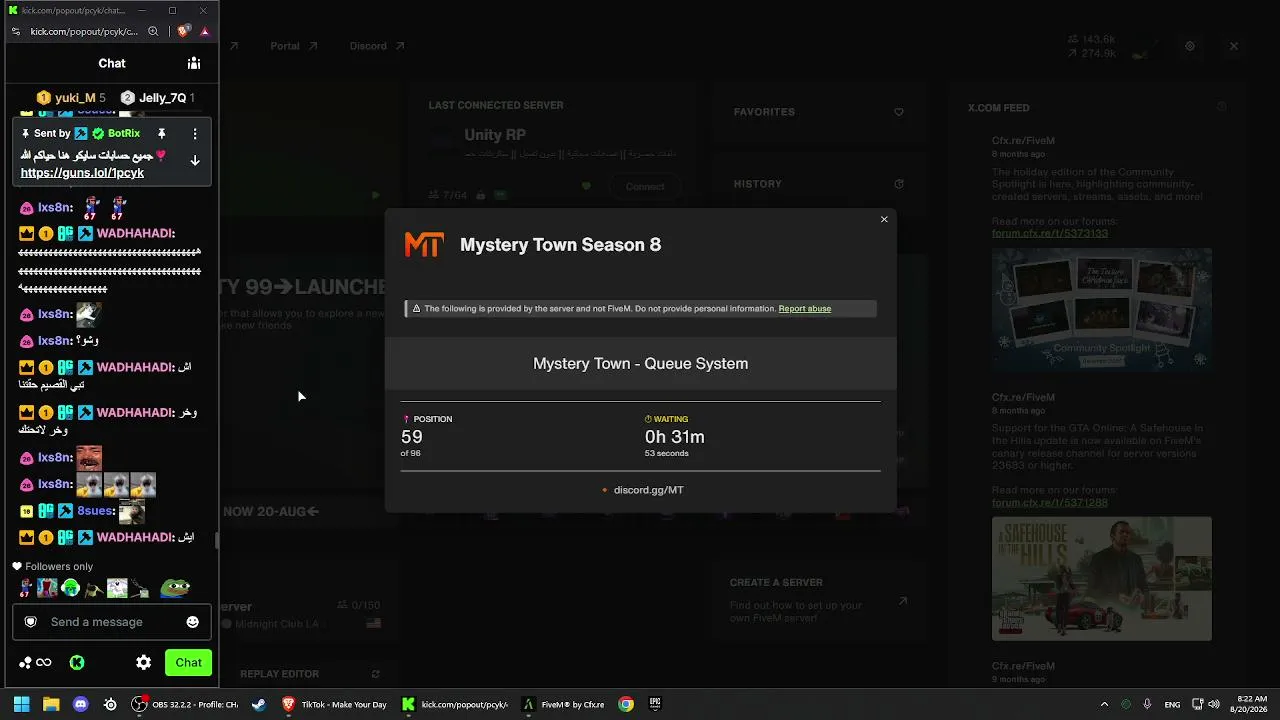Click the Mystery Town MT logo

[x=423, y=245]
